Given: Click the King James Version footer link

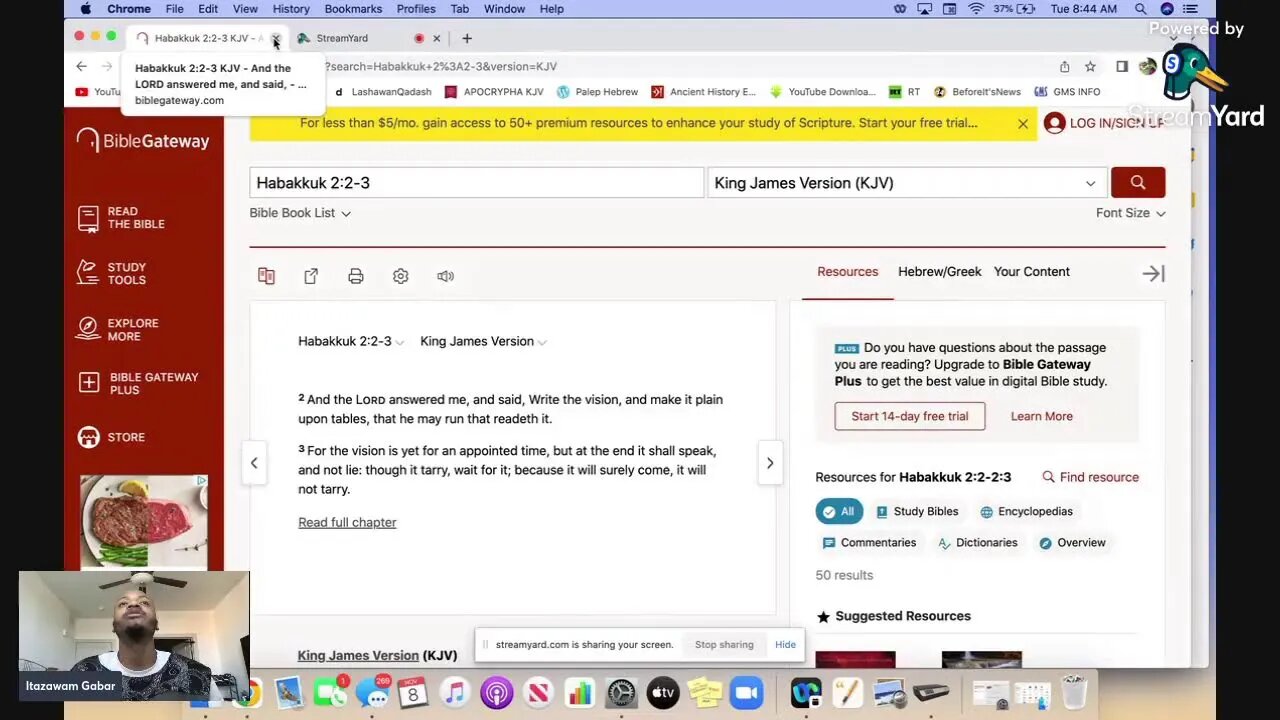Looking at the screenshot, I should click(x=358, y=655).
